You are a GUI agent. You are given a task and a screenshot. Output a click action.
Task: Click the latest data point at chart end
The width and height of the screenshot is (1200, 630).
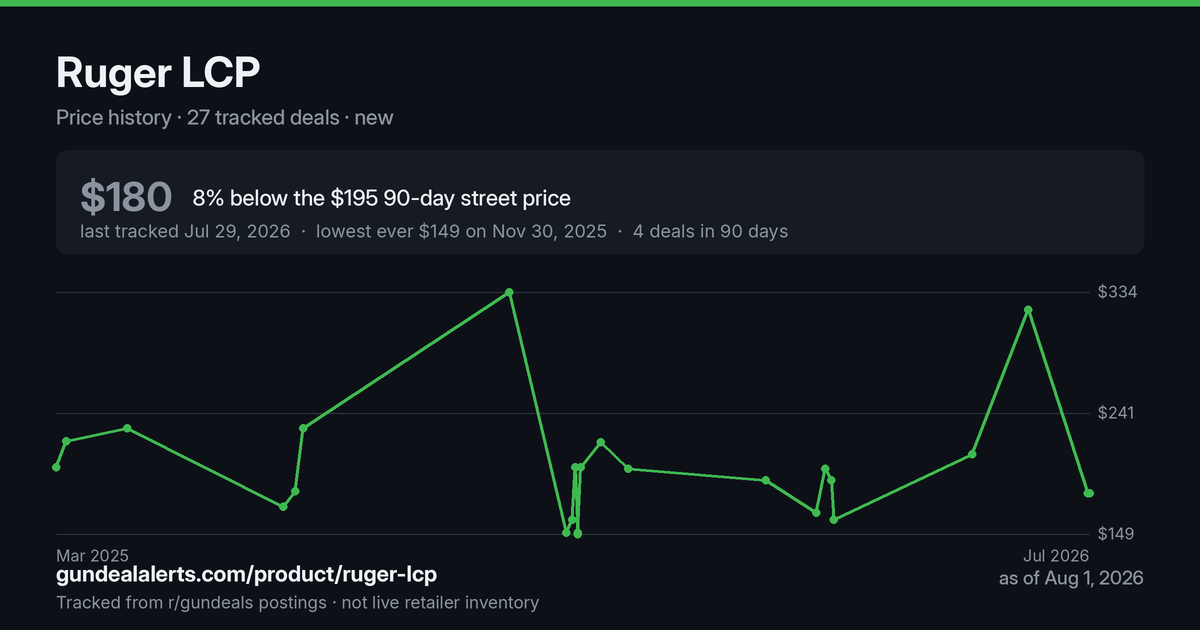1089,493
